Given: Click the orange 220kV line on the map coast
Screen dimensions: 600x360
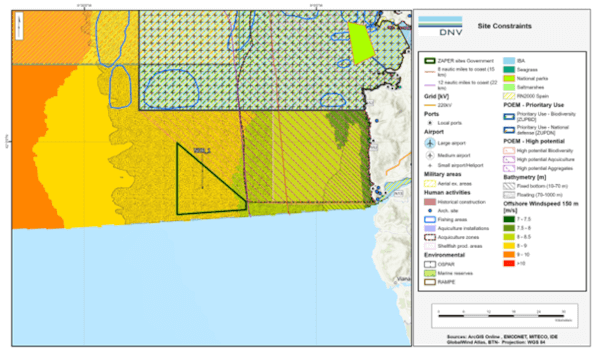Looking at the screenshot, I should click(x=398, y=163).
